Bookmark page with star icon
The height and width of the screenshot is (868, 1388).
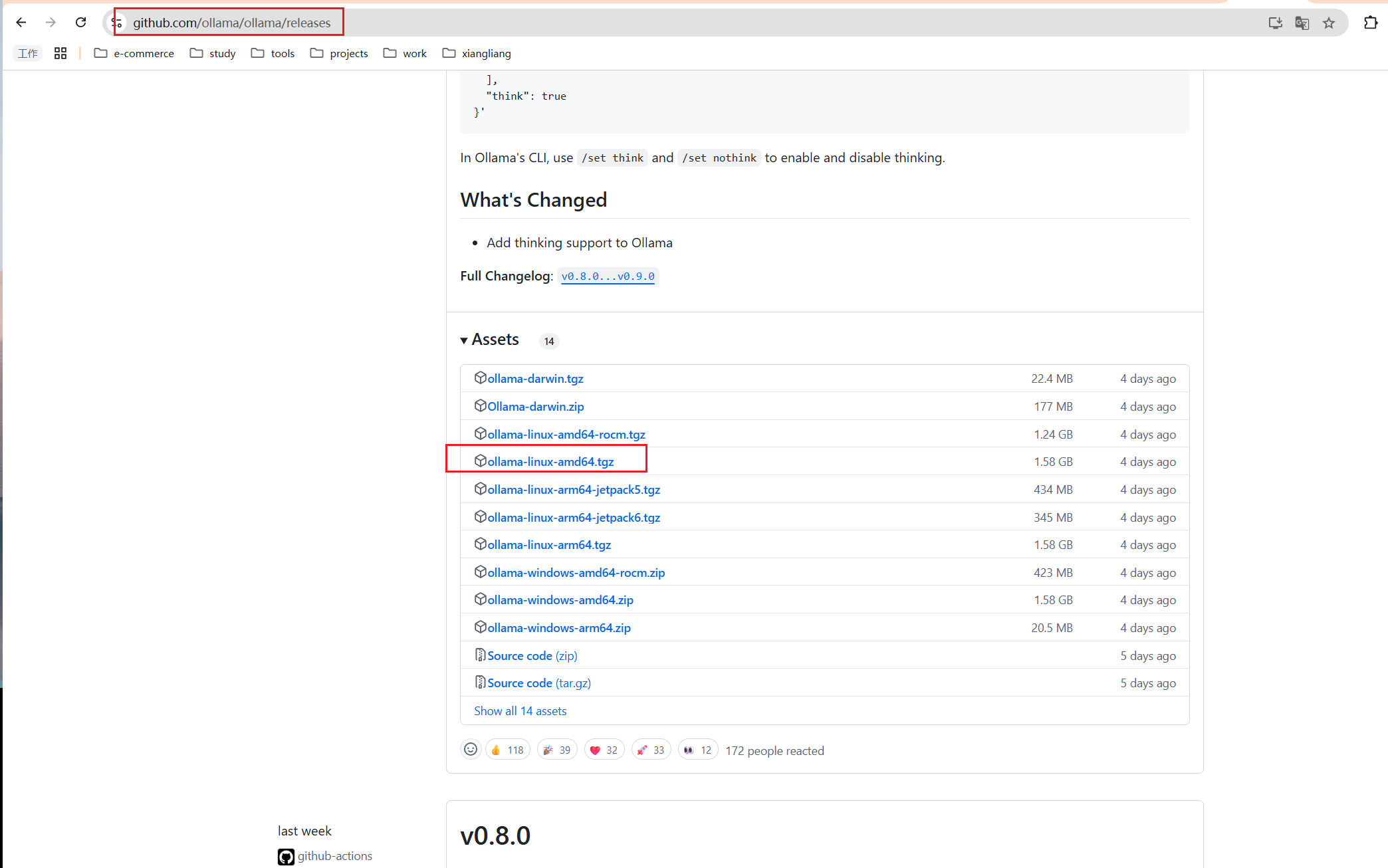1328,23
